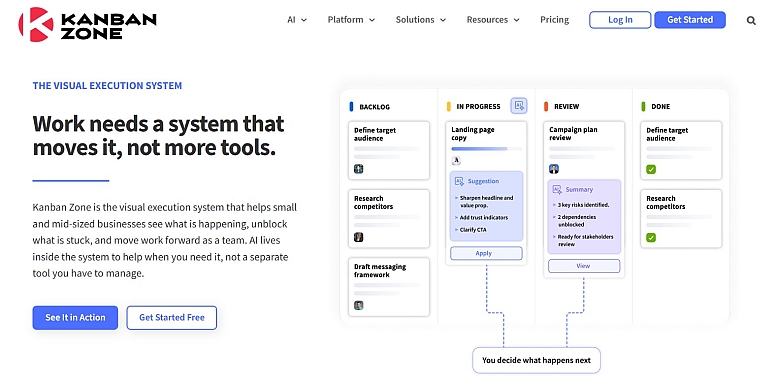Click the blue Backlog column marker
This screenshot has width=776, height=381.
(x=351, y=106)
